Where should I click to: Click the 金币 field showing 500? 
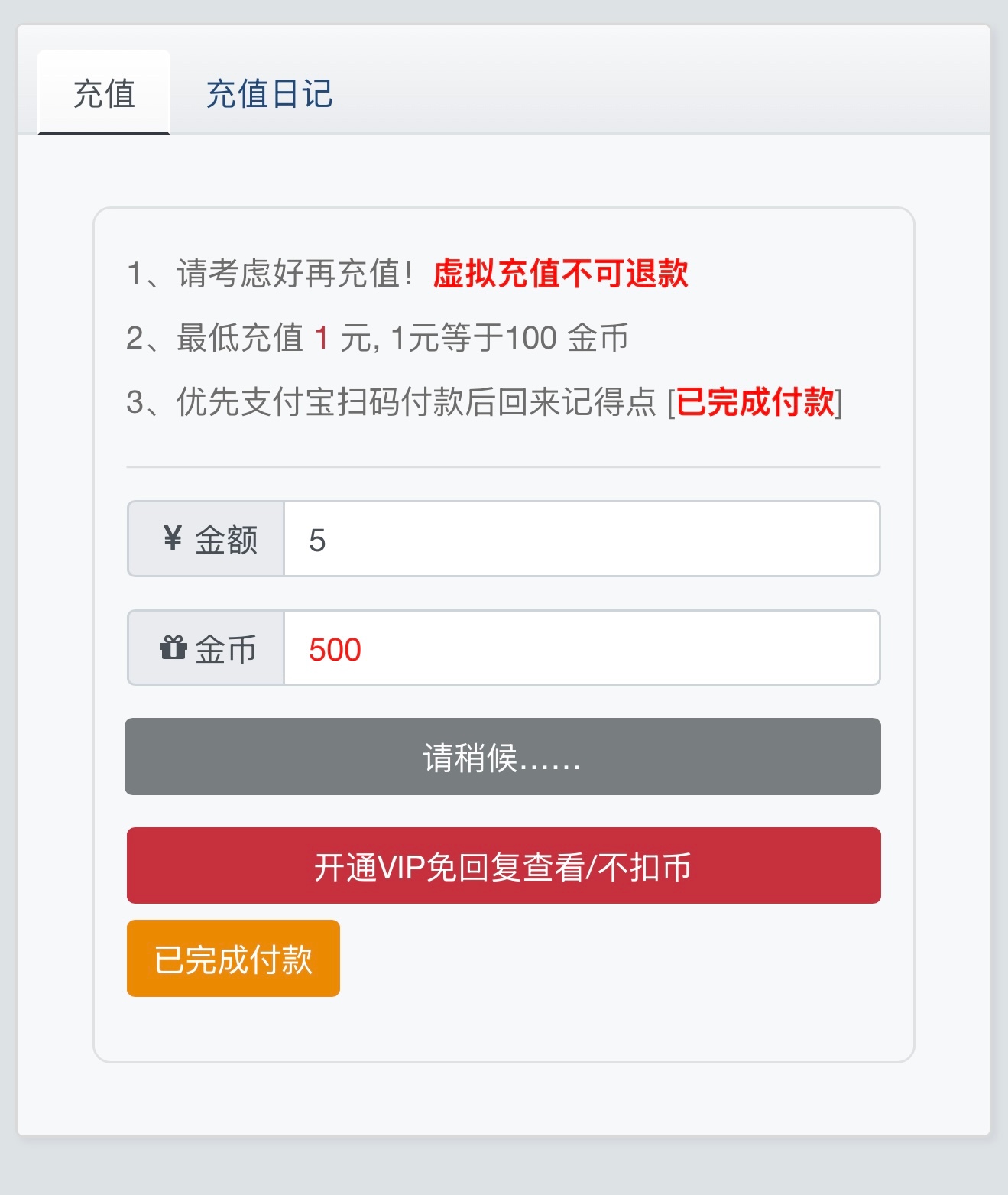[581, 648]
